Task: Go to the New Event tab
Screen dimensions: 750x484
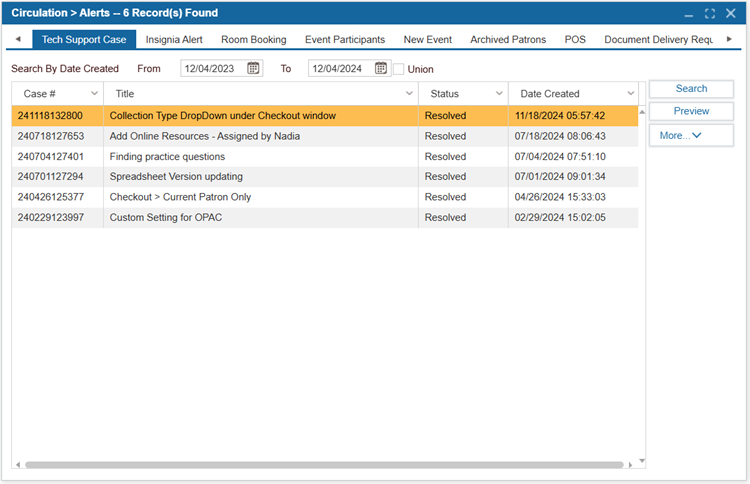Action: tap(428, 39)
